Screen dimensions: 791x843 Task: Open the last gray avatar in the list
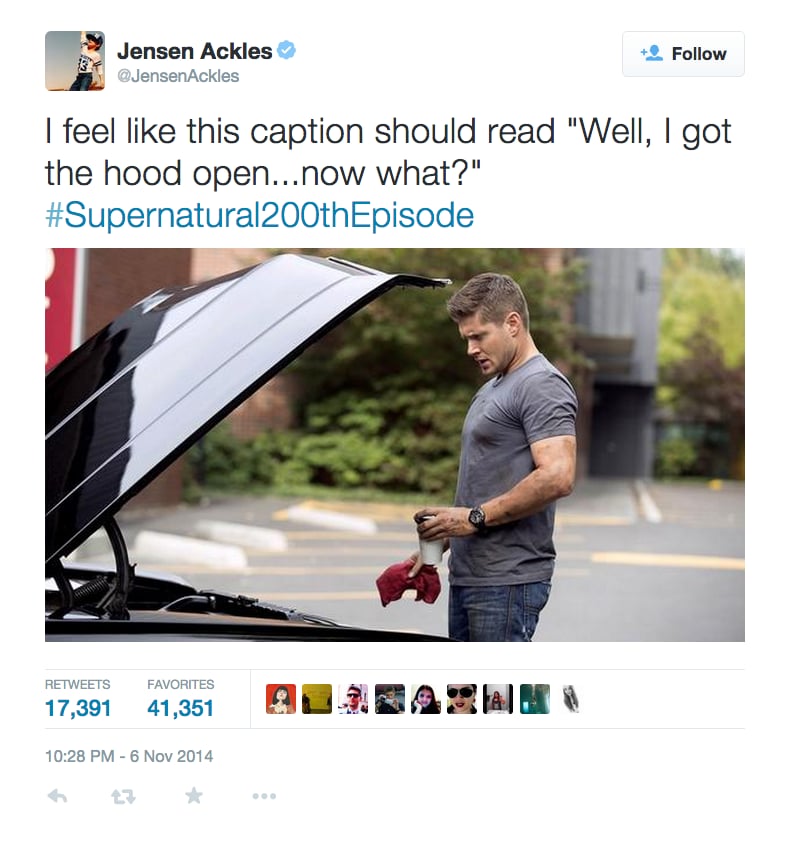(571, 699)
